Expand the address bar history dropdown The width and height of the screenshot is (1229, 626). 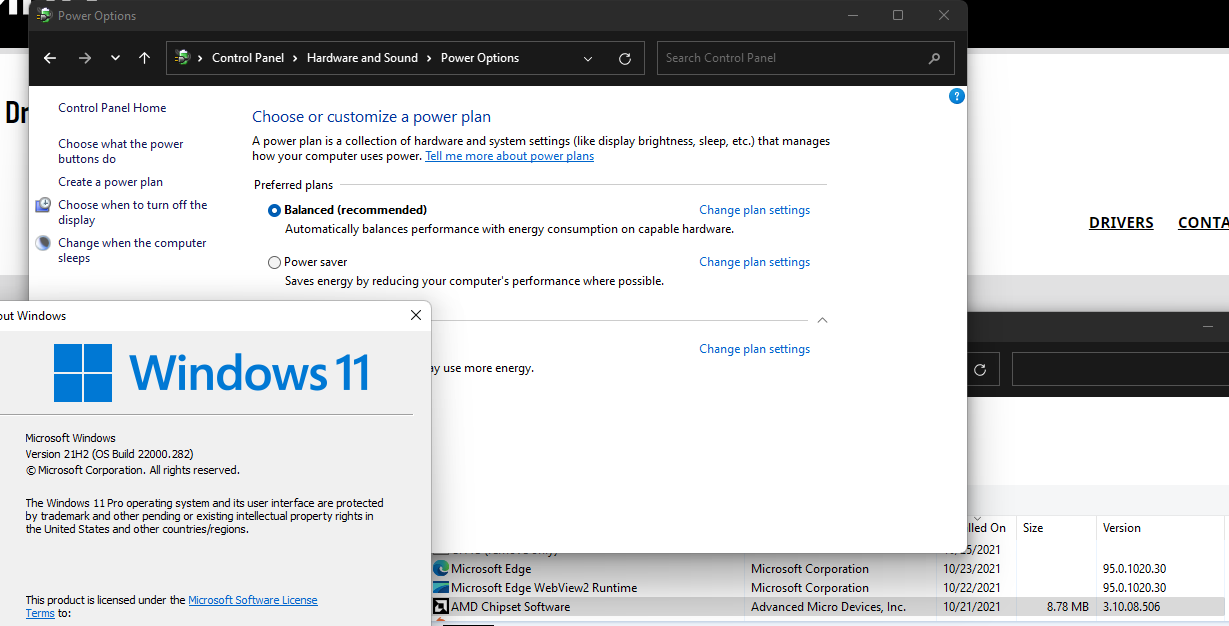tap(589, 58)
